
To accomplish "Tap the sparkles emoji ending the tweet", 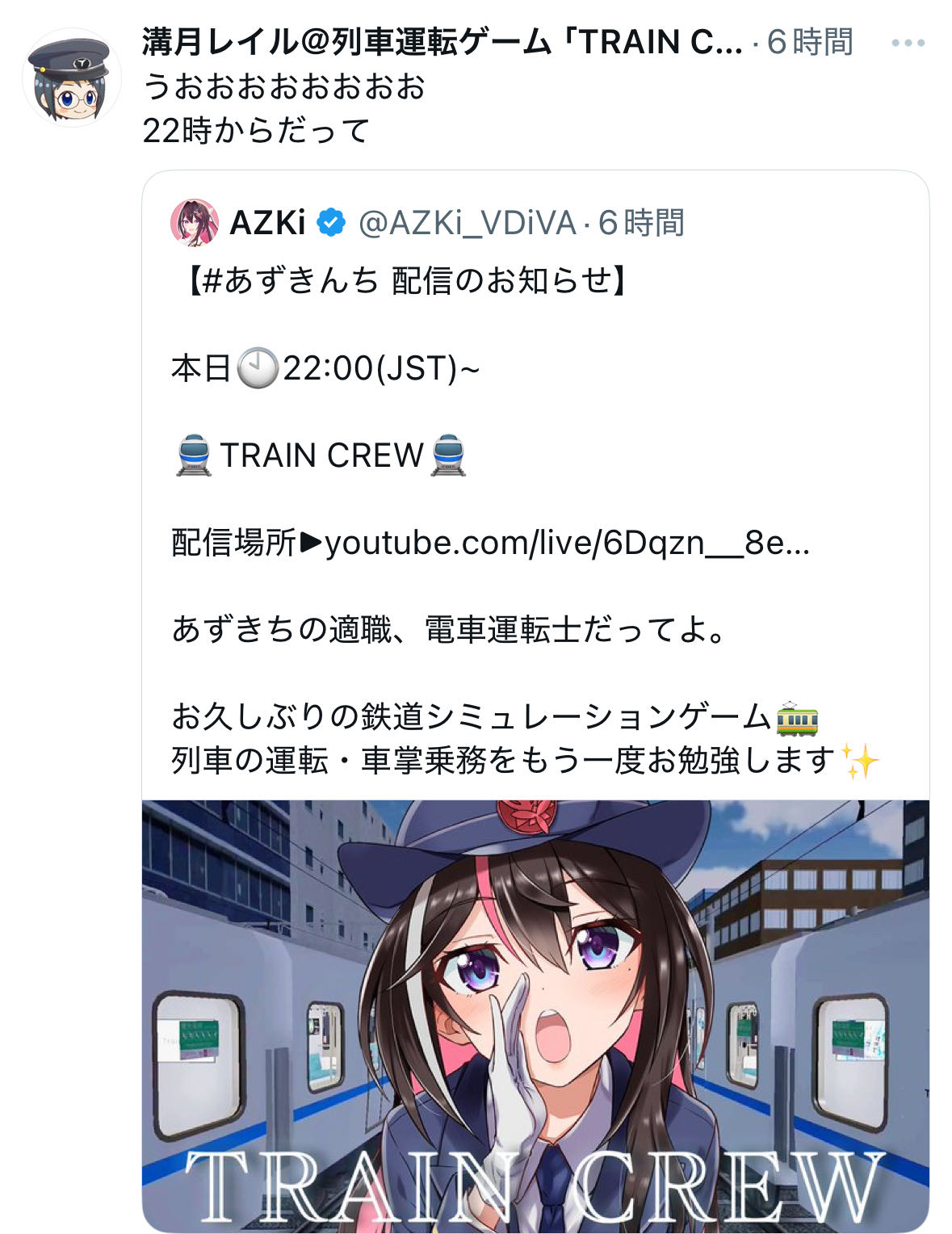I will [860, 761].
